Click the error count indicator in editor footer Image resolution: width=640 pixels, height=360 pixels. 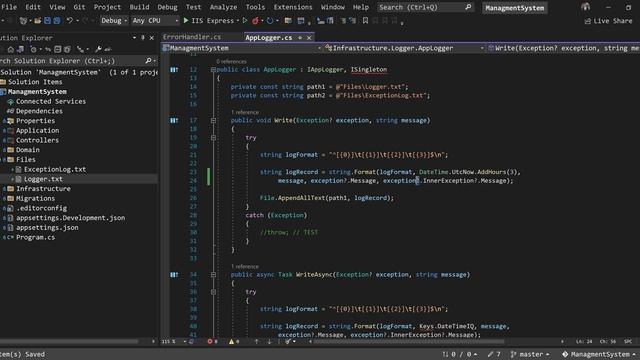pos(212,342)
